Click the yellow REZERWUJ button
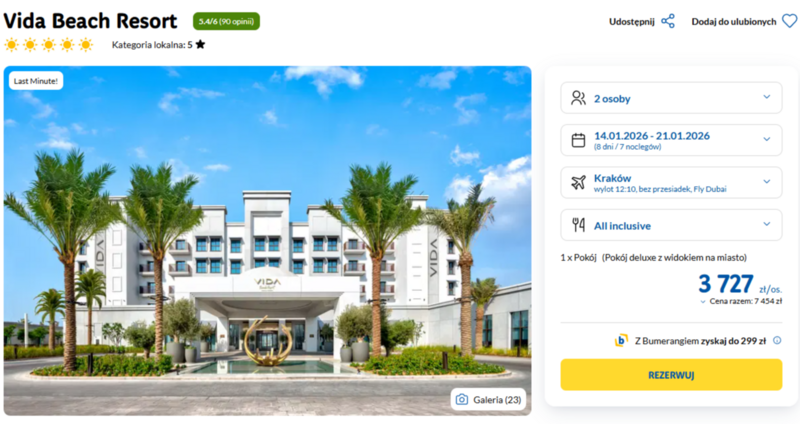Viewport: 800px width, 424px height. click(x=671, y=375)
